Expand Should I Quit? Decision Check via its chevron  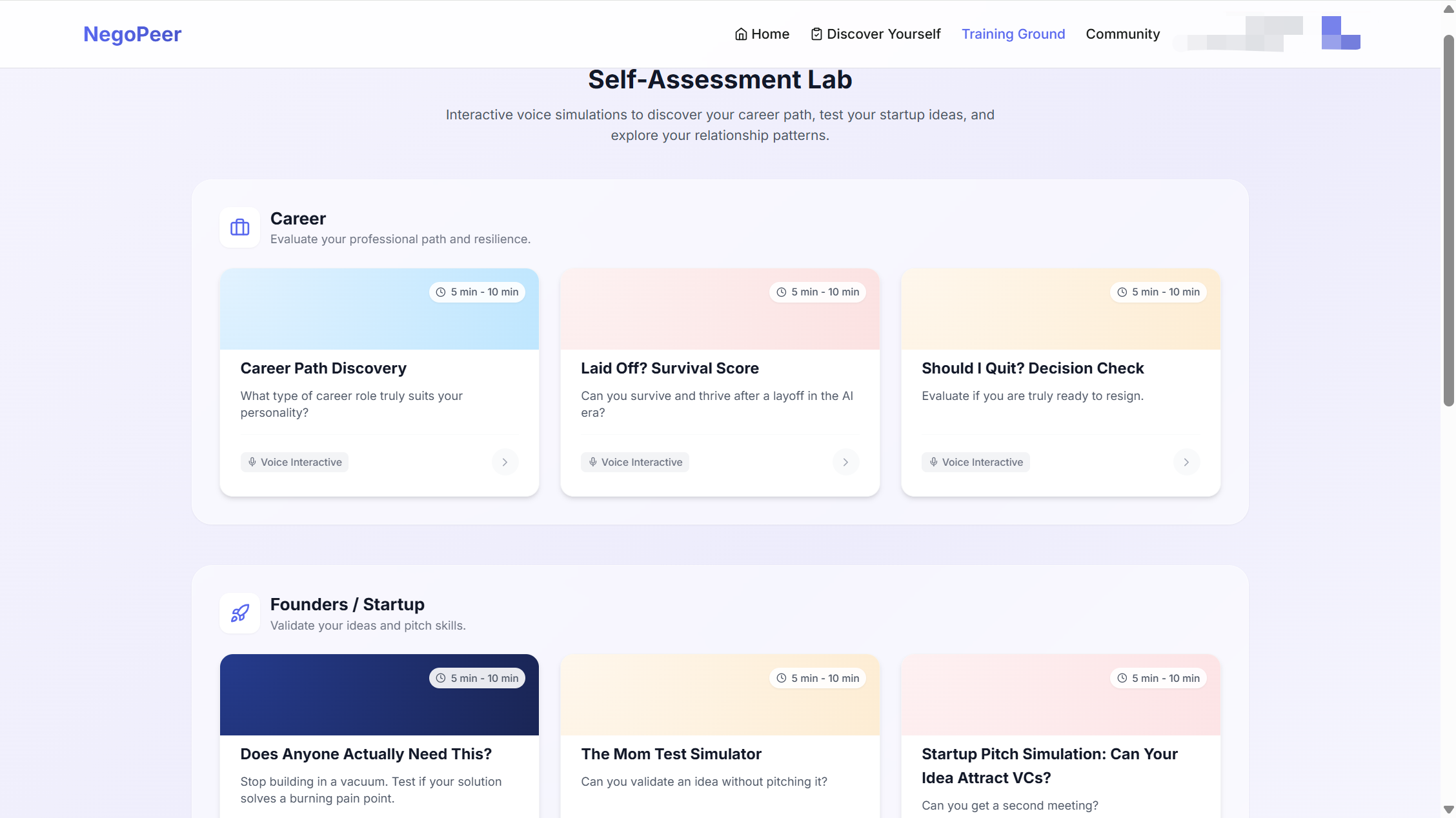[x=1186, y=462]
